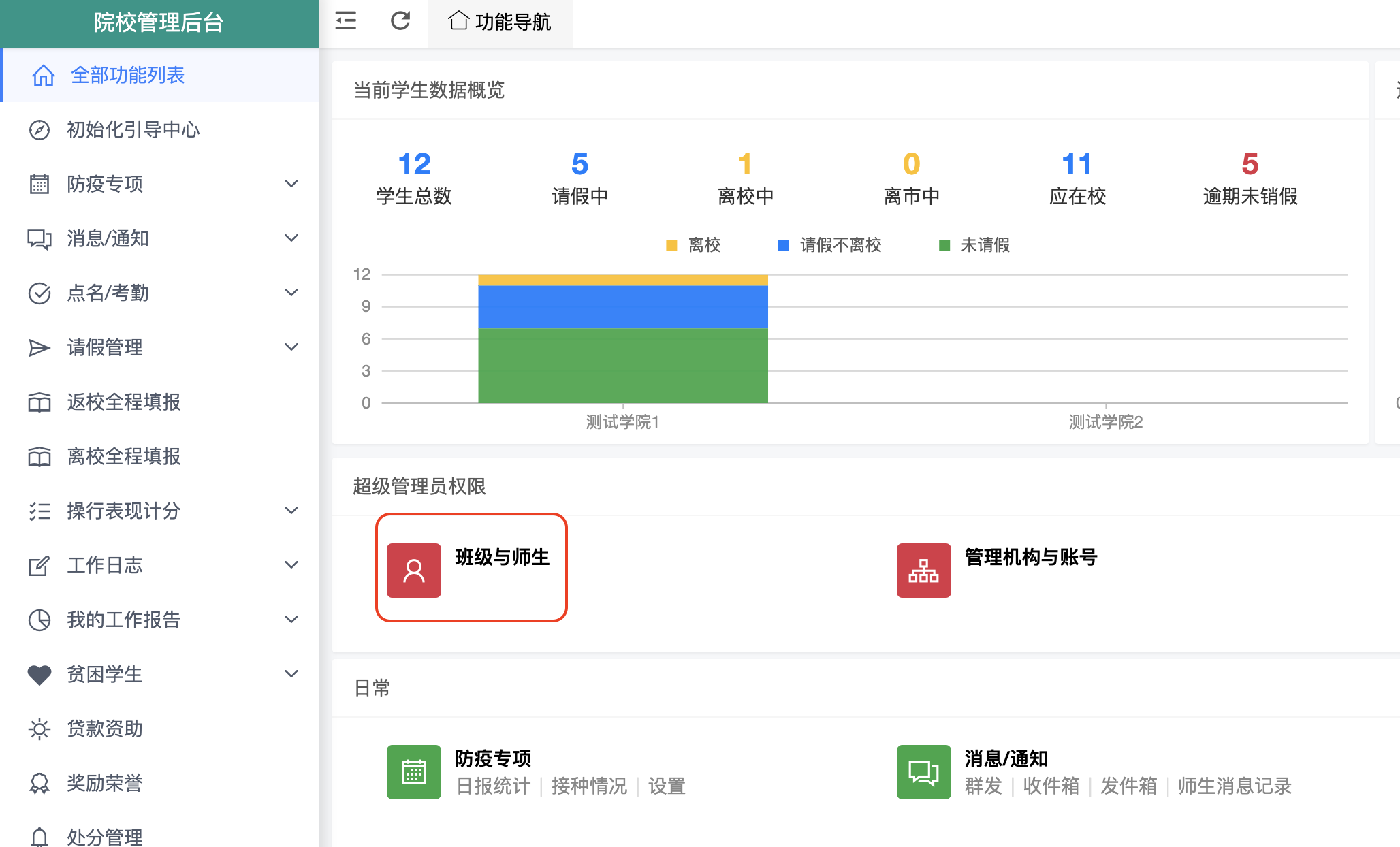Image resolution: width=1400 pixels, height=847 pixels.
Task: Click the green calendar icon for 防疫专项
Action: pos(414,772)
